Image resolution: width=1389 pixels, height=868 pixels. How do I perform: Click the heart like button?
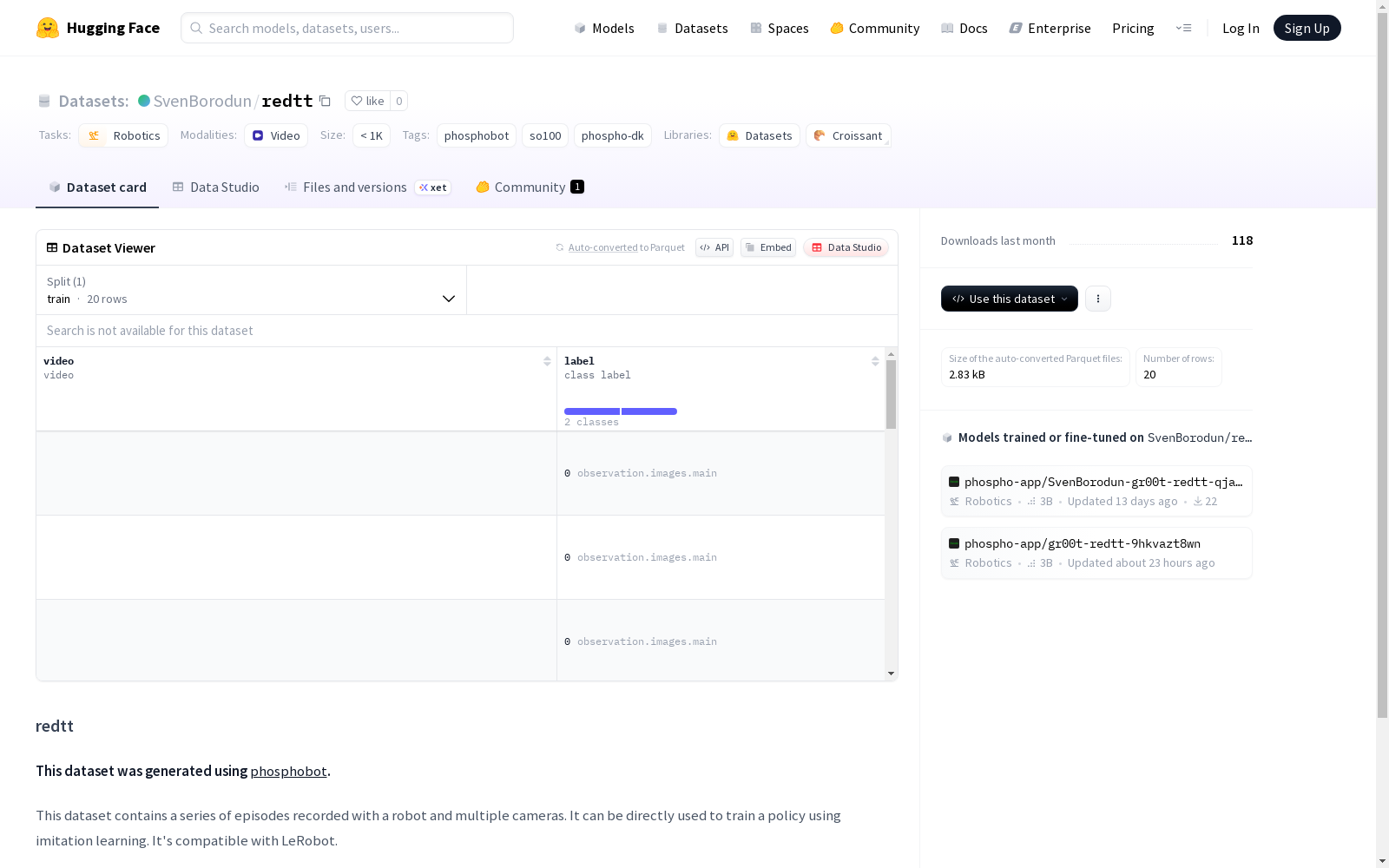pos(367,101)
